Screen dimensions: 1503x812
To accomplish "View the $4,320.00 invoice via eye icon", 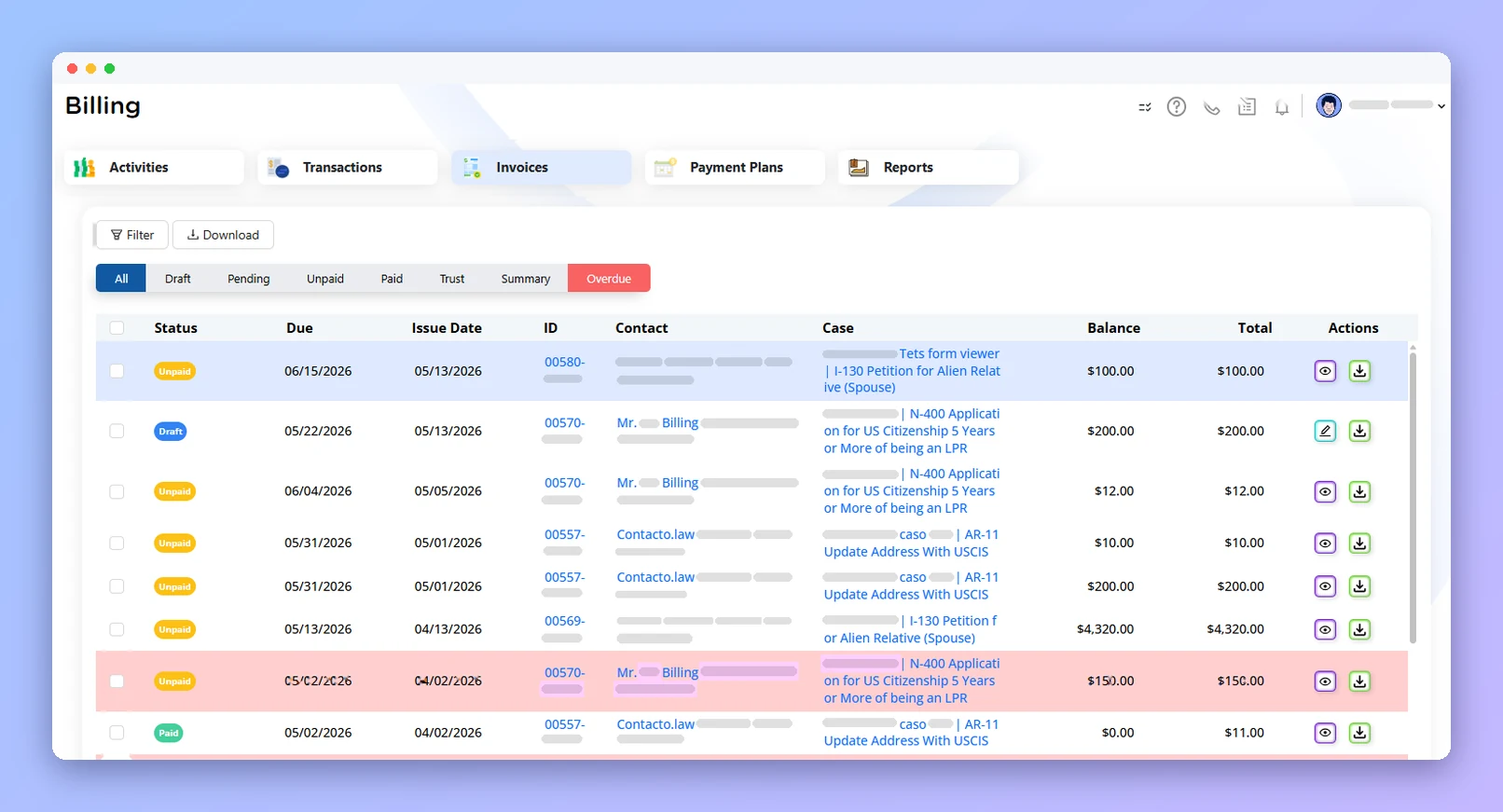I will tap(1325, 629).
